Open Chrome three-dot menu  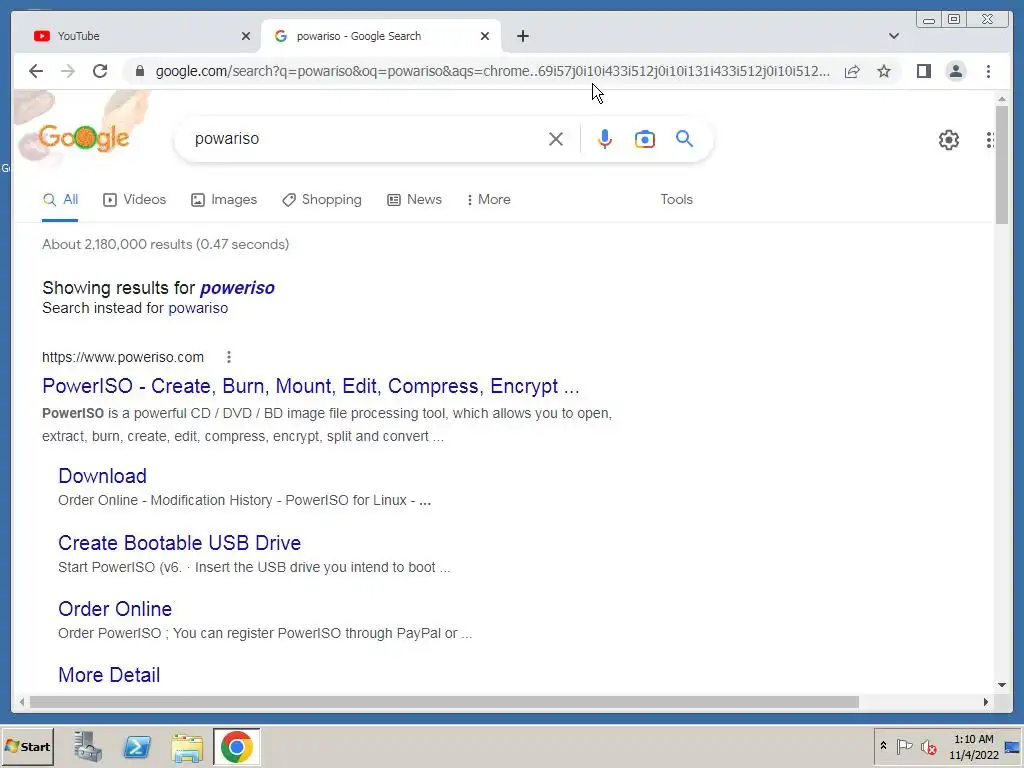[988, 71]
